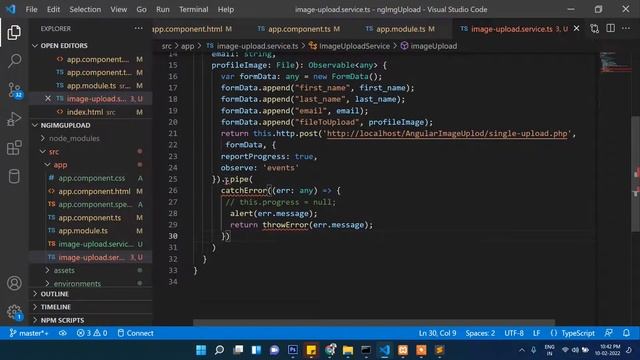This screenshot has height=360, width=640.
Task: Split the editor to the right
Action: click(610, 28)
